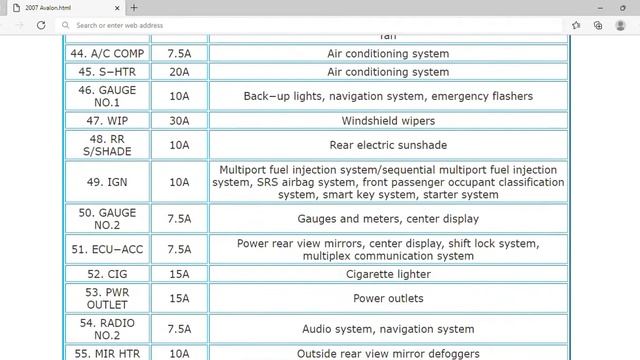Image resolution: width=640 pixels, height=360 pixels.
Task: Select the 52. CIG cell
Action: coord(107,274)
